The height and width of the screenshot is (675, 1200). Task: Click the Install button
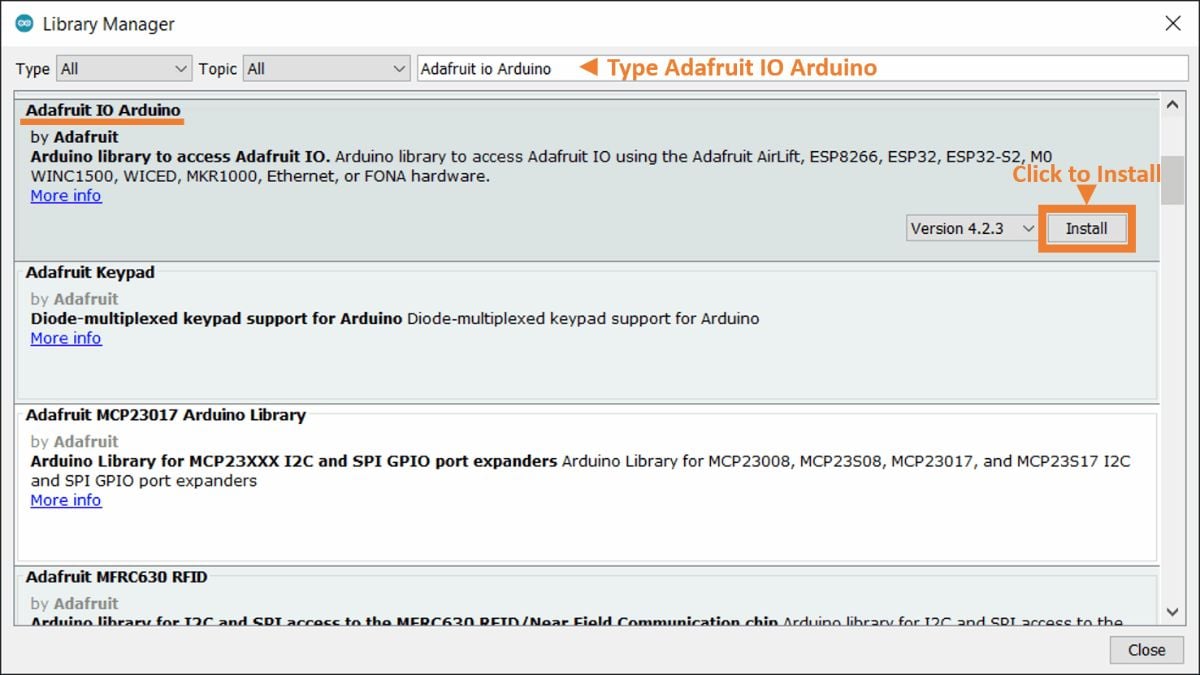click(x=1086, y=229)
